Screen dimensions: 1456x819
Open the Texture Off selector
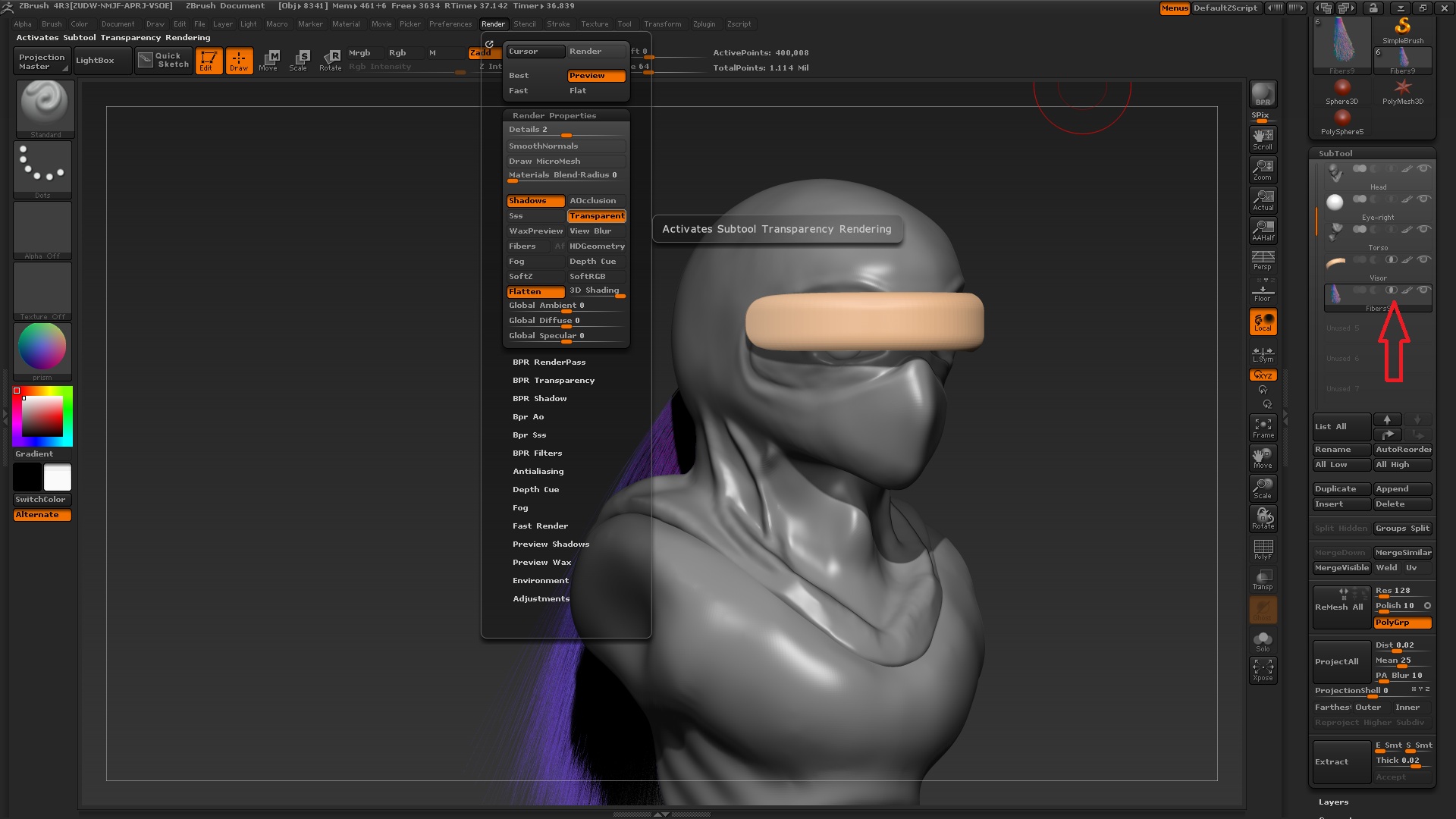(42, 291)
